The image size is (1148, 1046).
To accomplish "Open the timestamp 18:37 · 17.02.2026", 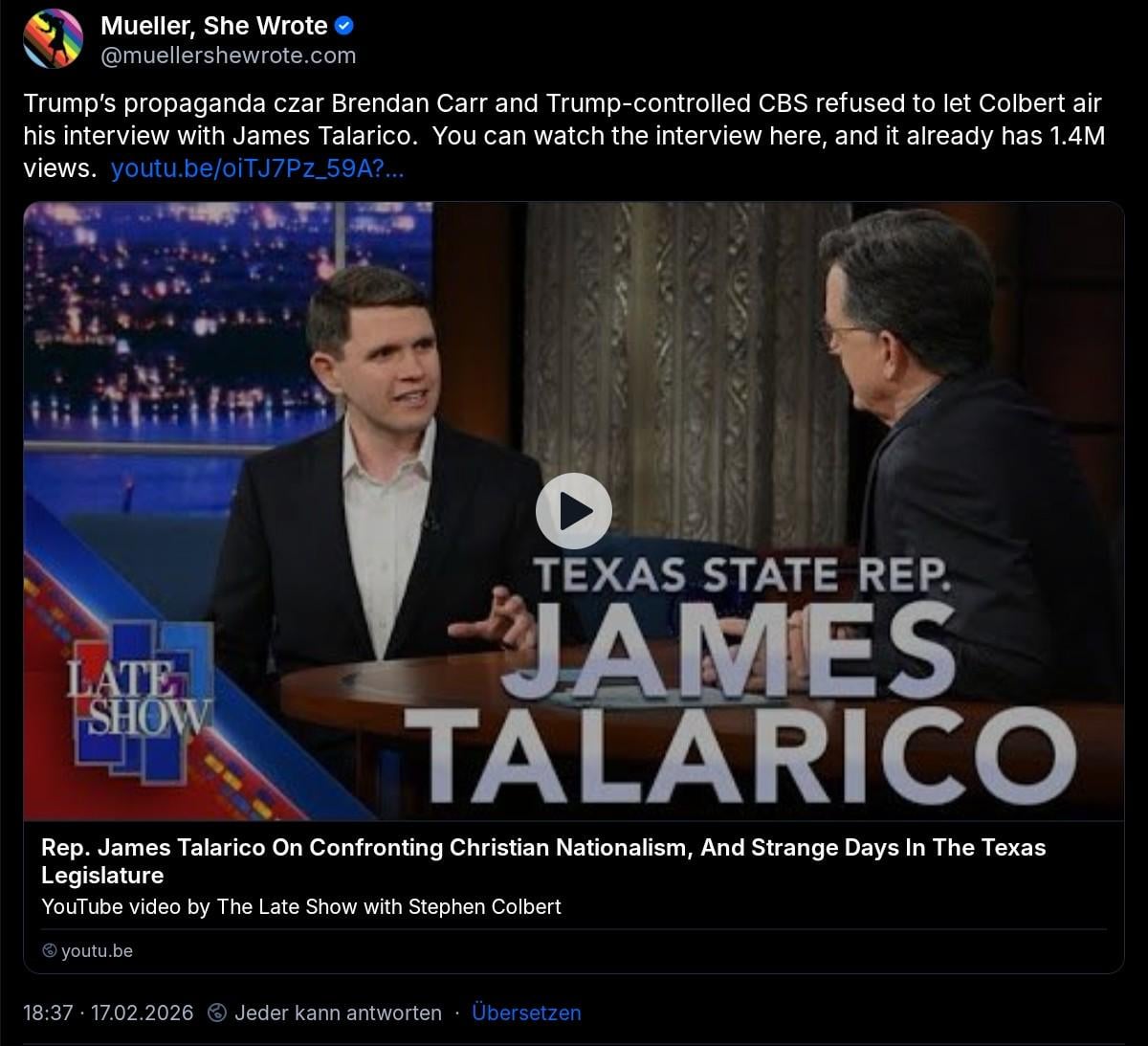I will (x=108, y=1013).
